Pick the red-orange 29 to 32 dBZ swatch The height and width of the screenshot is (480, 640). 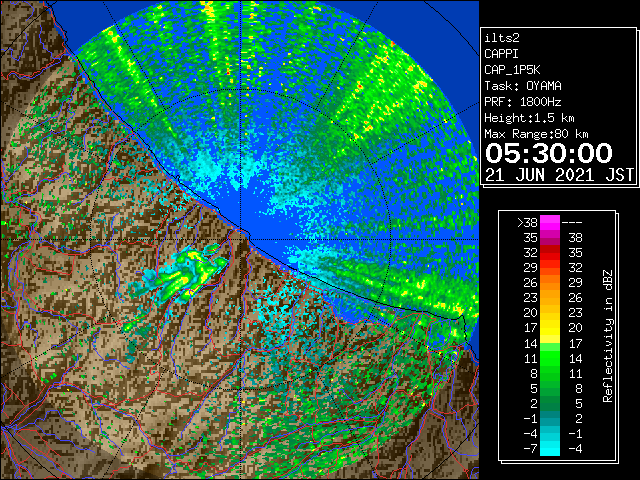click(x=550, y=268)
